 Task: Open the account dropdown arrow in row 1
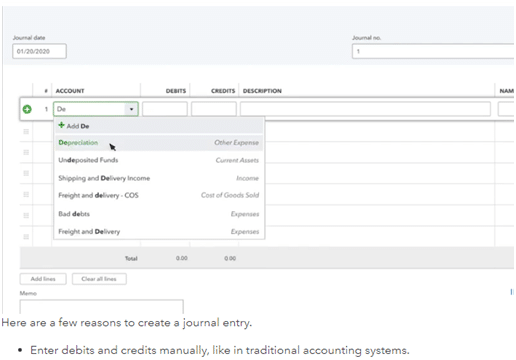pos(131,109)
